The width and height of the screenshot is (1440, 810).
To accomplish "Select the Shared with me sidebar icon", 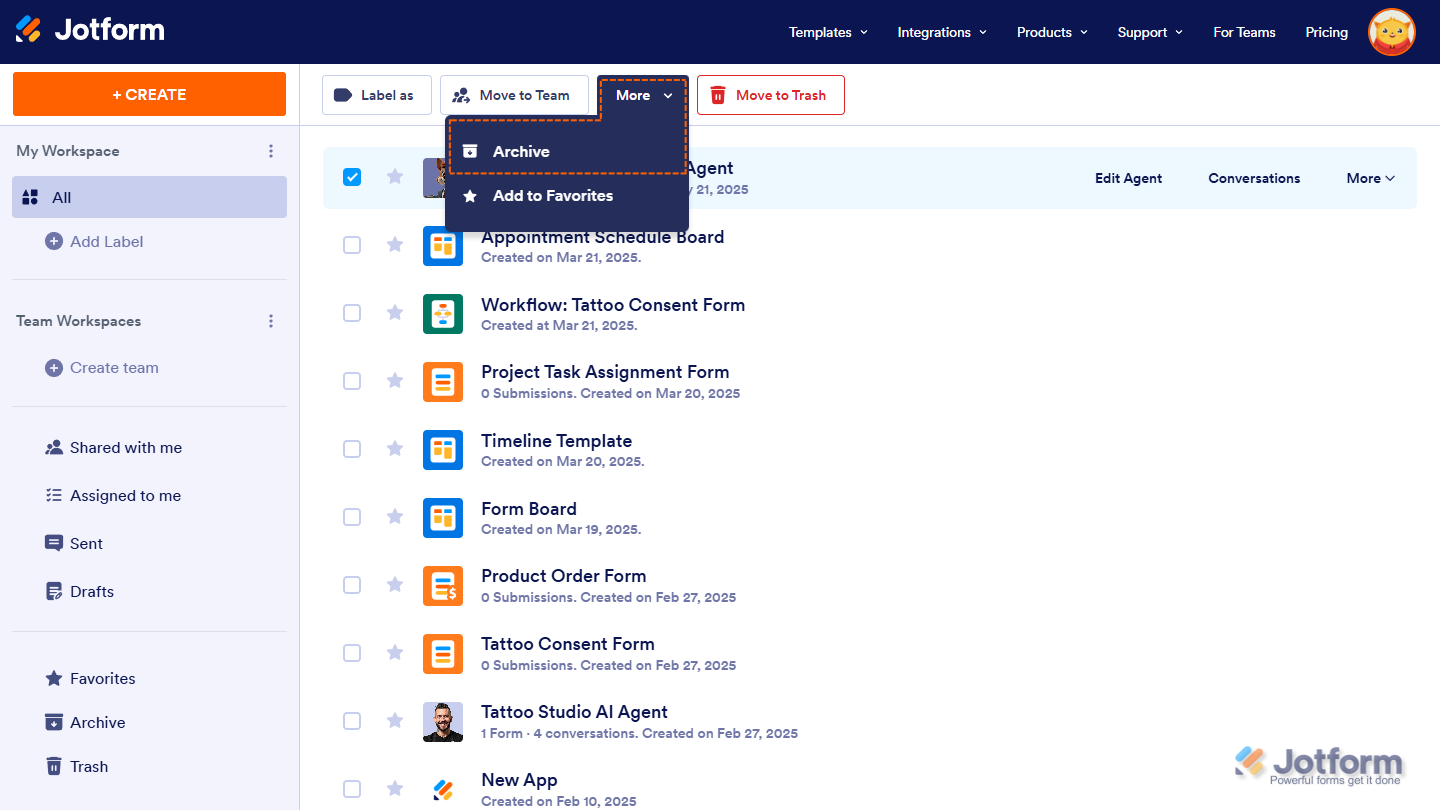I will coord(54,447).
